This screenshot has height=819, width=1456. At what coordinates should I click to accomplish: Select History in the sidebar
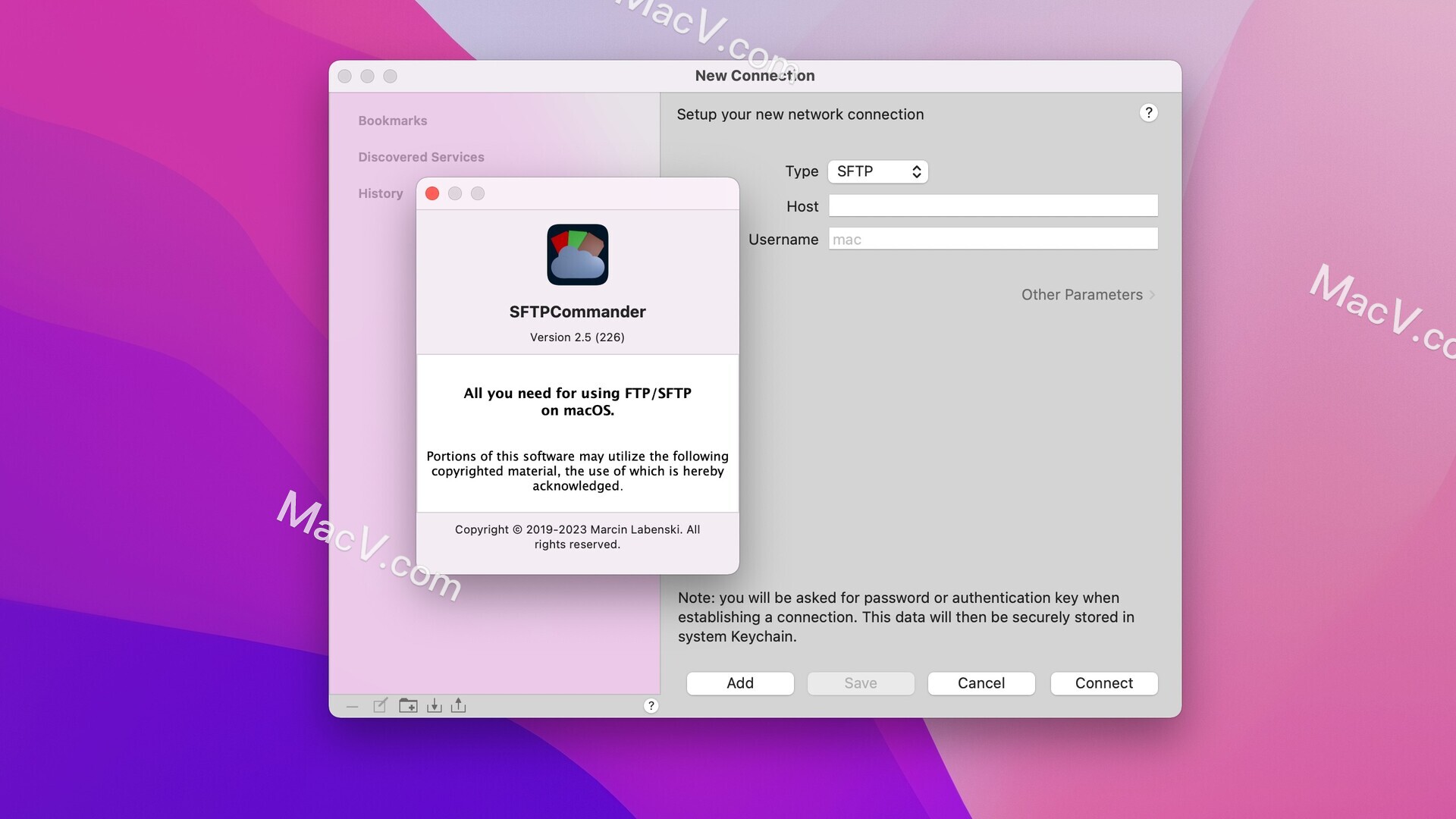point(381,193)
